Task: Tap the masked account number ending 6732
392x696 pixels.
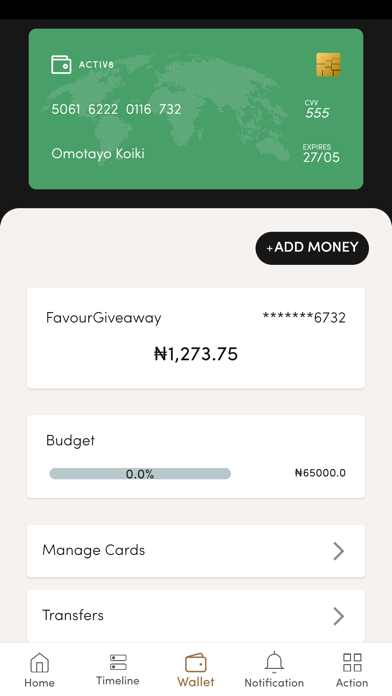Action: [304, 318]
